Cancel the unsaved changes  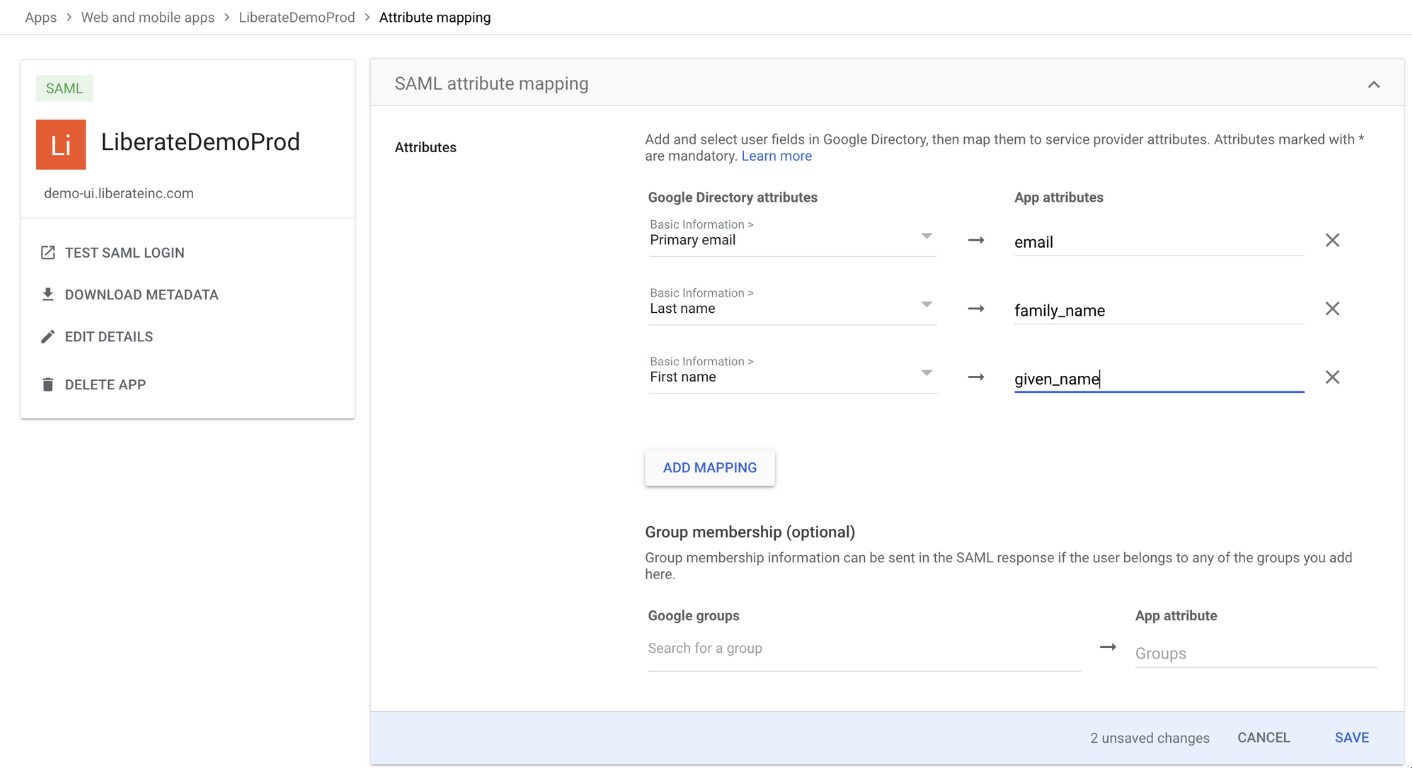point(1264,738)
